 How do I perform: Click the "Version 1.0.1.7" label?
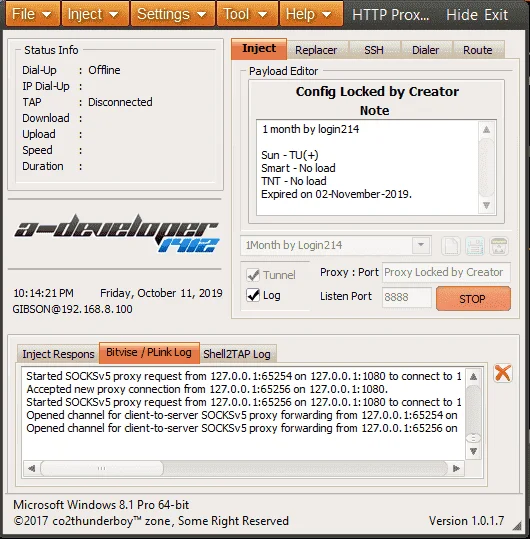[466, 521]
